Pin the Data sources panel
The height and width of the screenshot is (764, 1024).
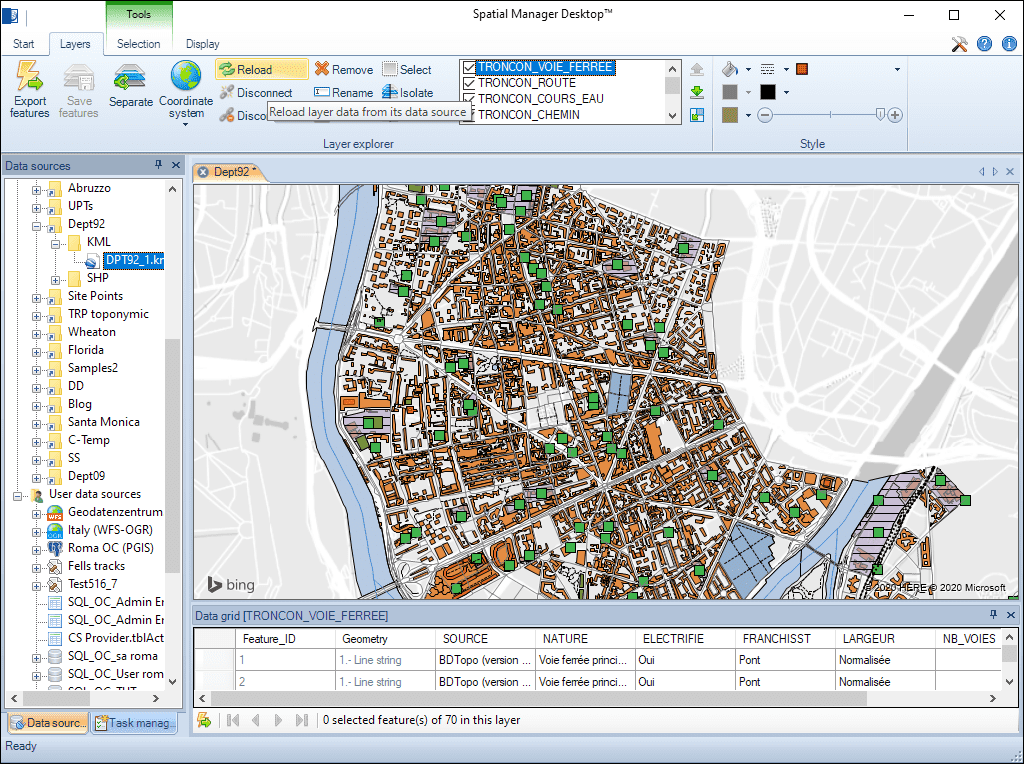click(x=158, y=165)
